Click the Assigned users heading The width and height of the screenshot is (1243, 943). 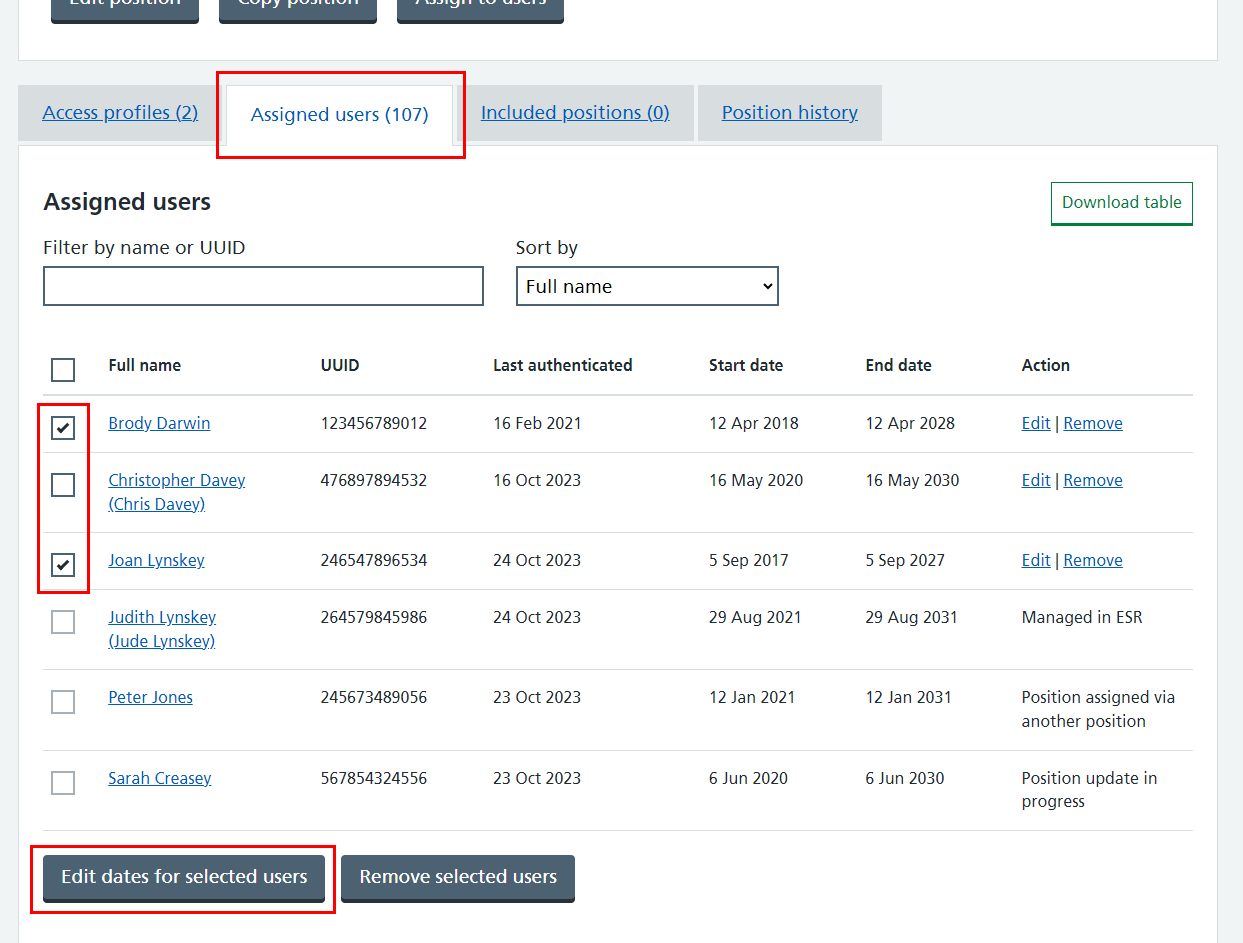coord(127,202)
